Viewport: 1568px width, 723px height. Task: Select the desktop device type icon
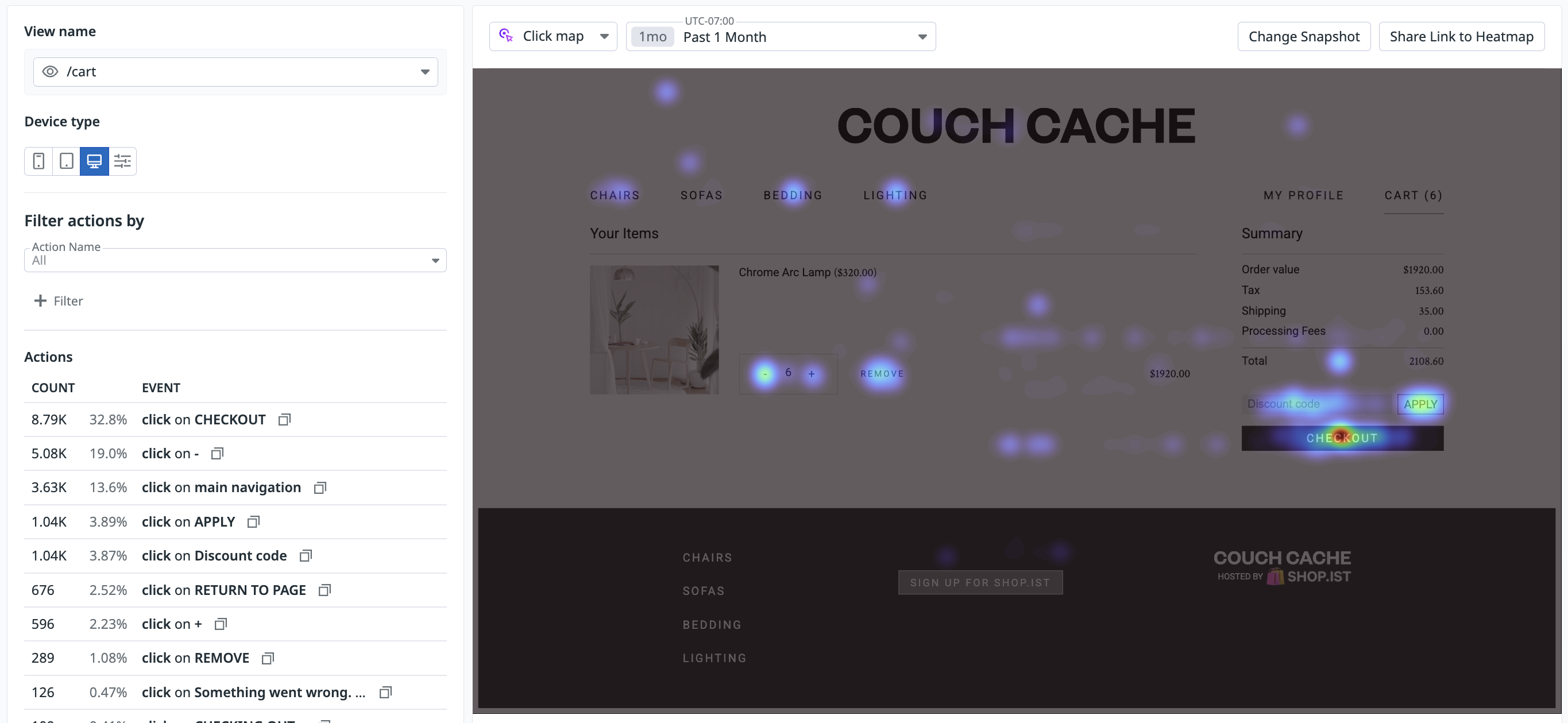coord(94,161)
